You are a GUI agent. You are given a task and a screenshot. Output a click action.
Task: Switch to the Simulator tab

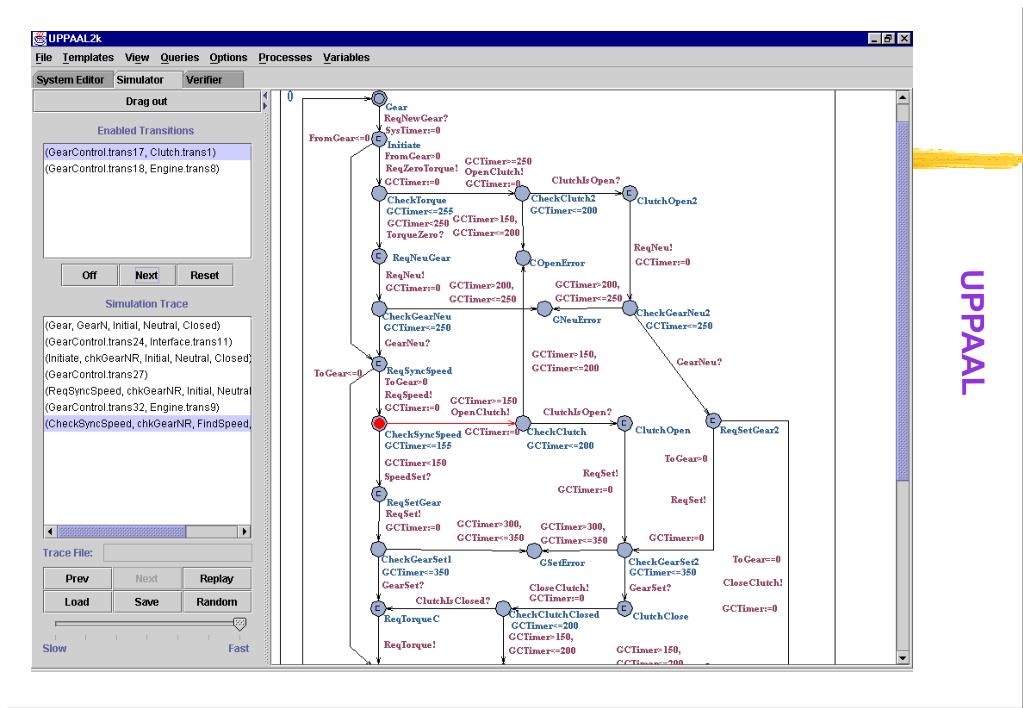pos(146,80)
